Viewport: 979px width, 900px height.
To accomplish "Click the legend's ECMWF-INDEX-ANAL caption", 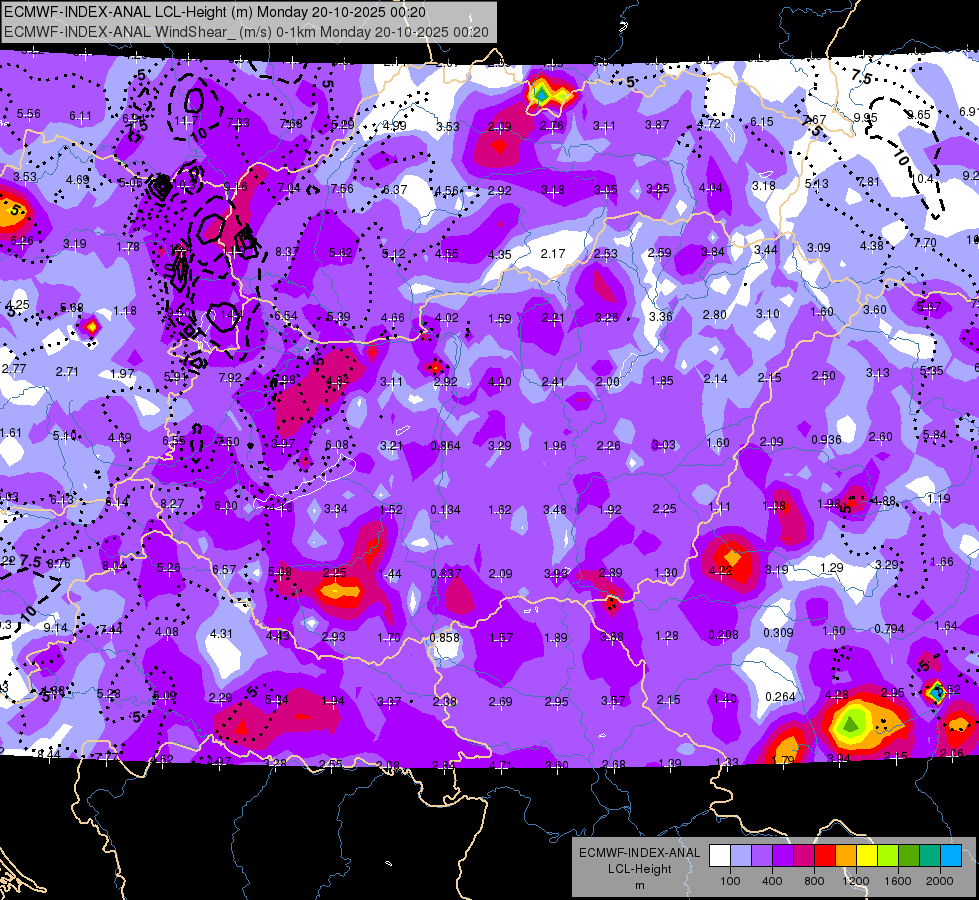I will point(639,853).
